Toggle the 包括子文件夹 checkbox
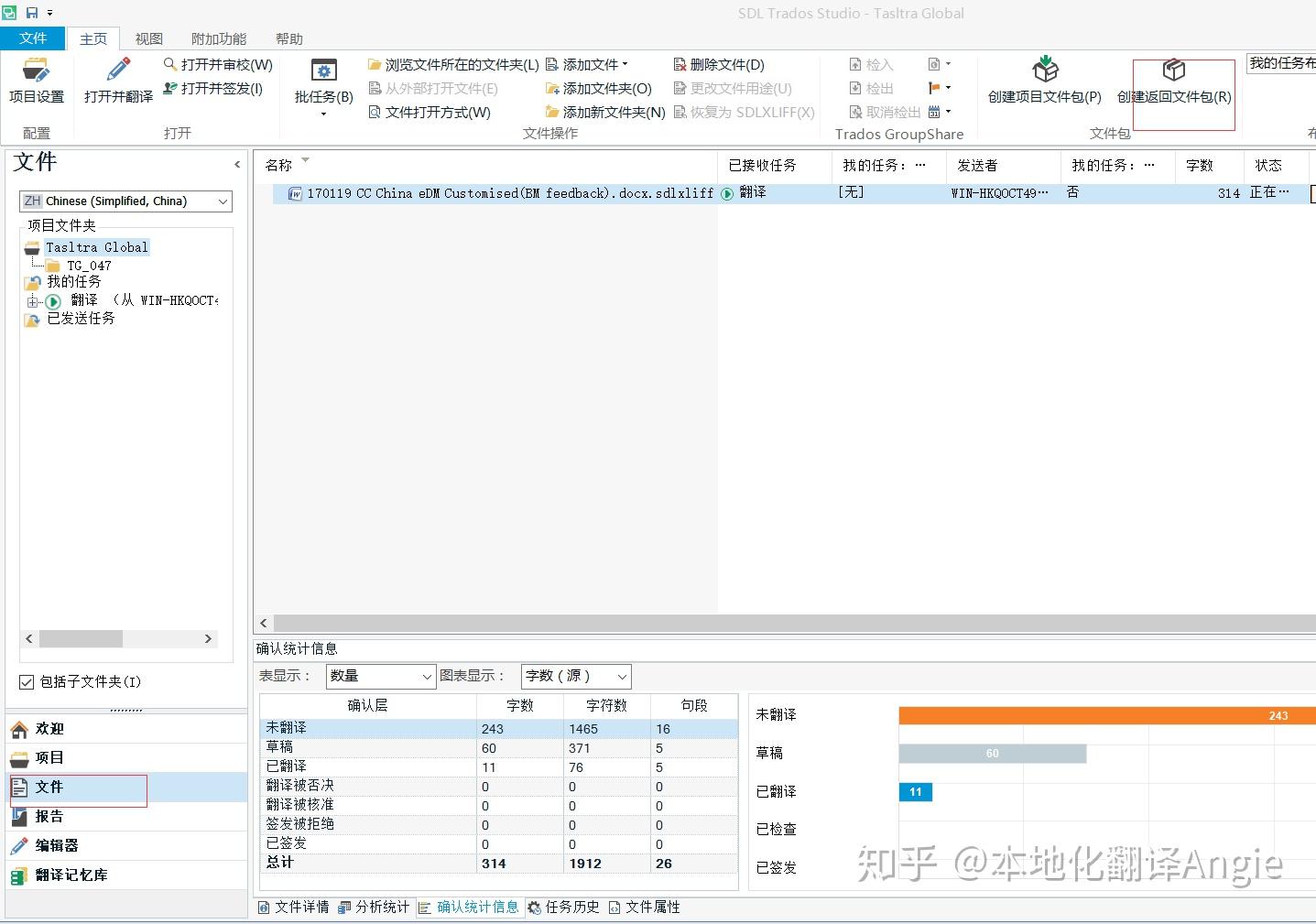The width and height of the screenshot is (1316, 924). pos(28,681)
